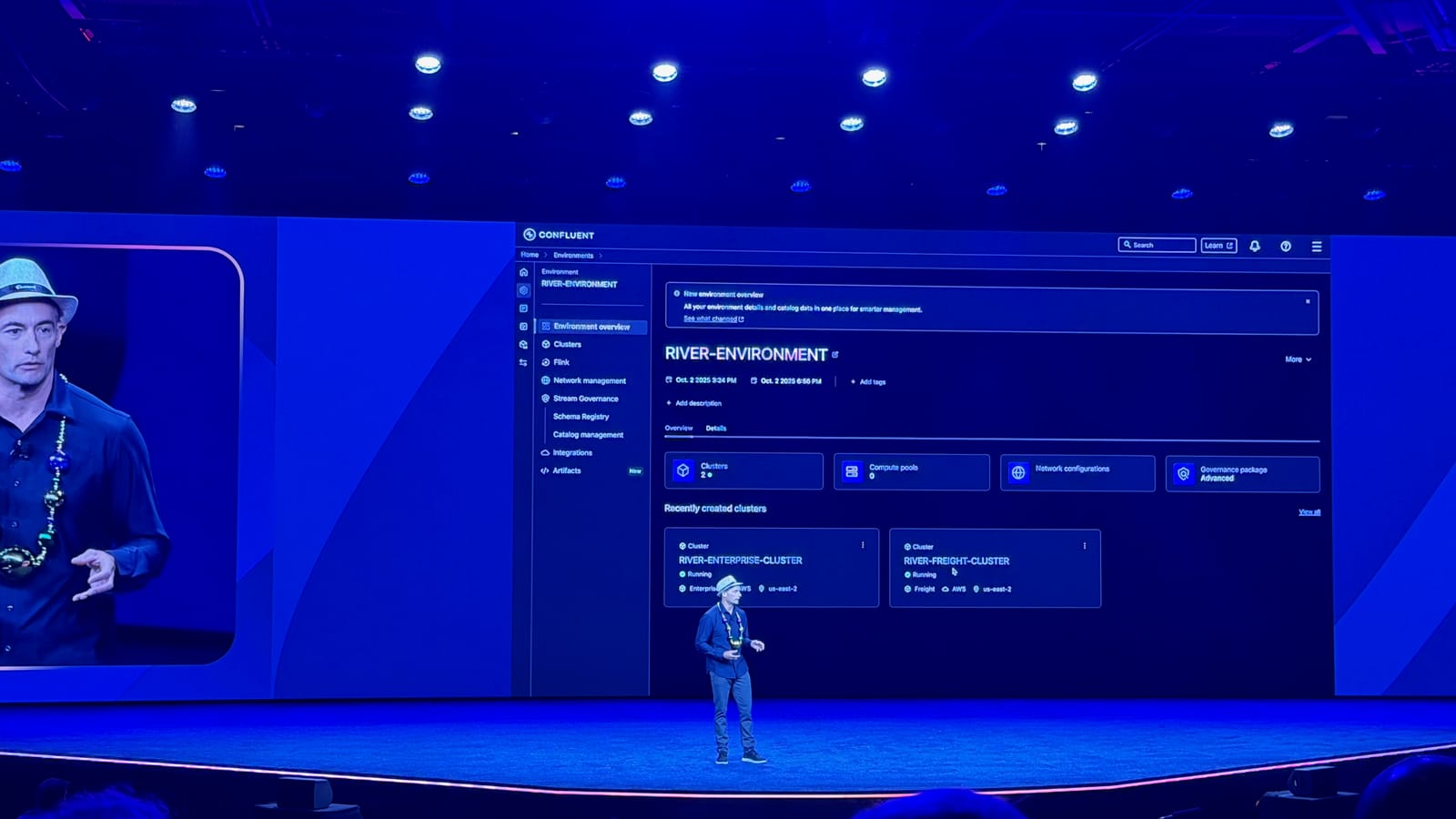1456x819 pixels.
Task: Open Network management in sidebar
Action: pos(590,380)
